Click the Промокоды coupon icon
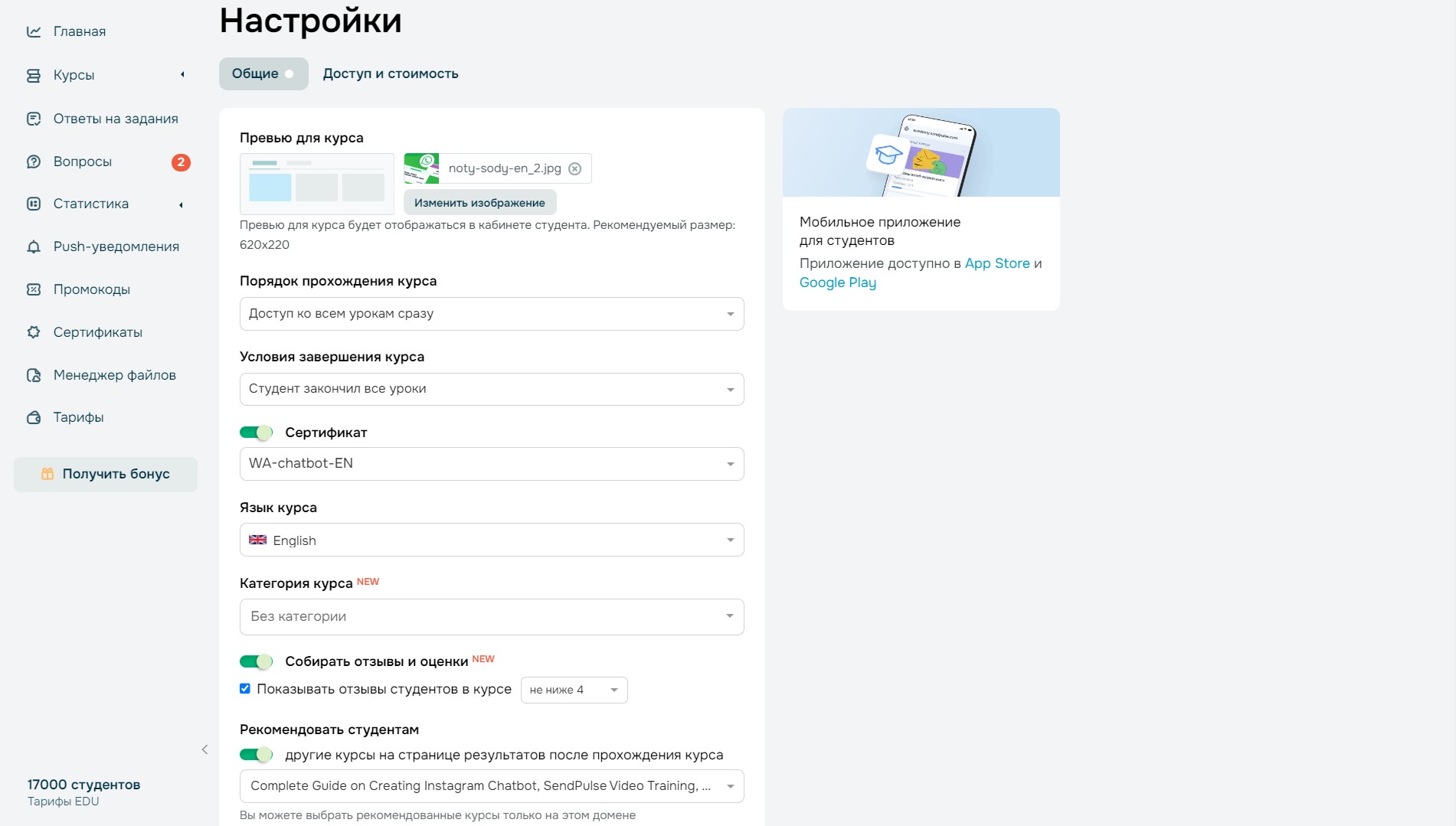 [34, 289]
